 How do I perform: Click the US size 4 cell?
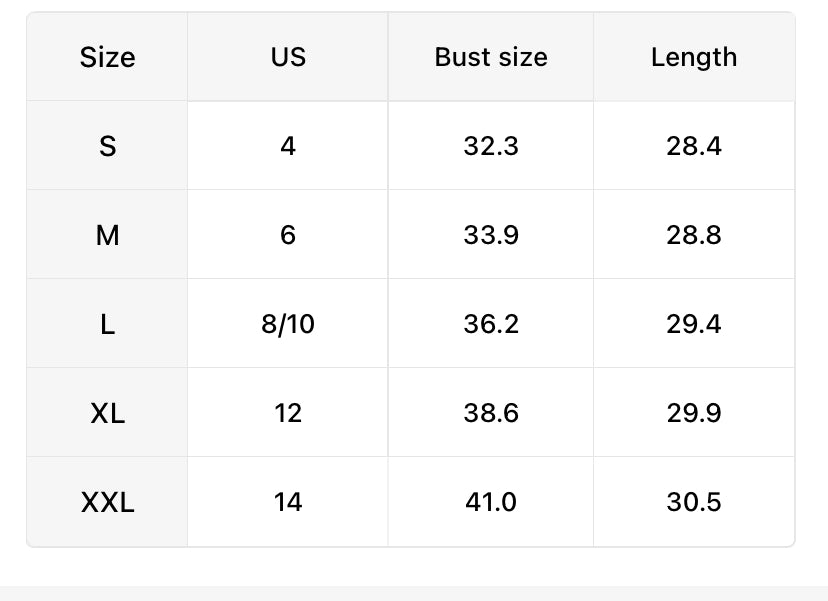point(288,146)
